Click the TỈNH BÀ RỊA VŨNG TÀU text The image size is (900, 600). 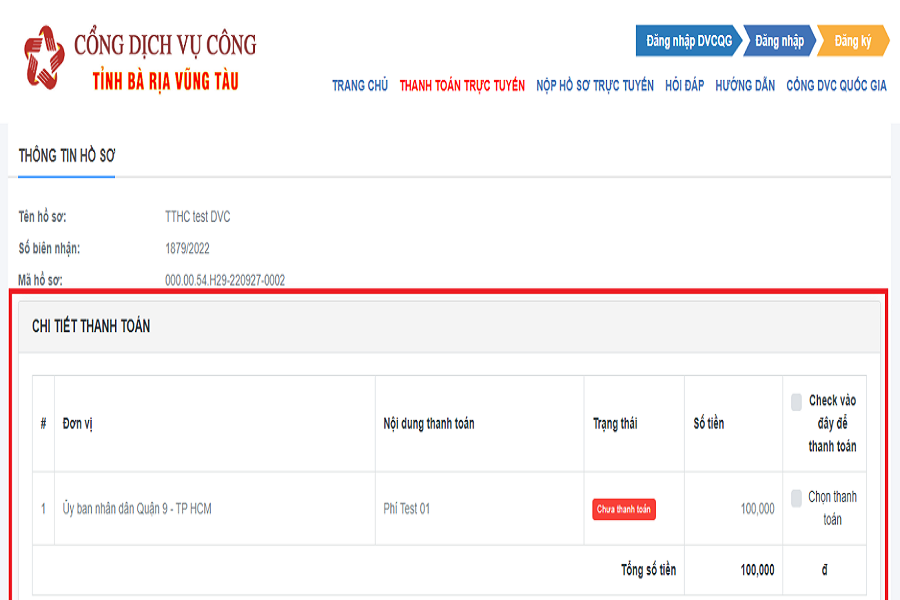pyautogui.click(x=165, y=81)
